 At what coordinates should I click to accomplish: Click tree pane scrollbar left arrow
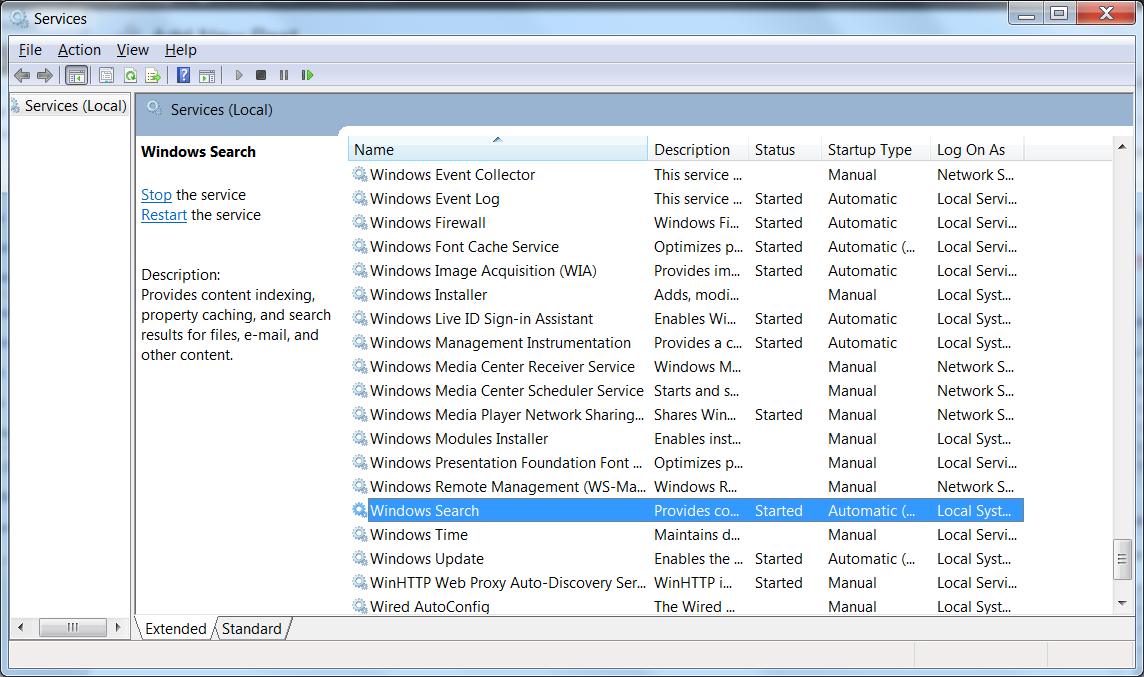pyautogui.click(x=20, y=627)
